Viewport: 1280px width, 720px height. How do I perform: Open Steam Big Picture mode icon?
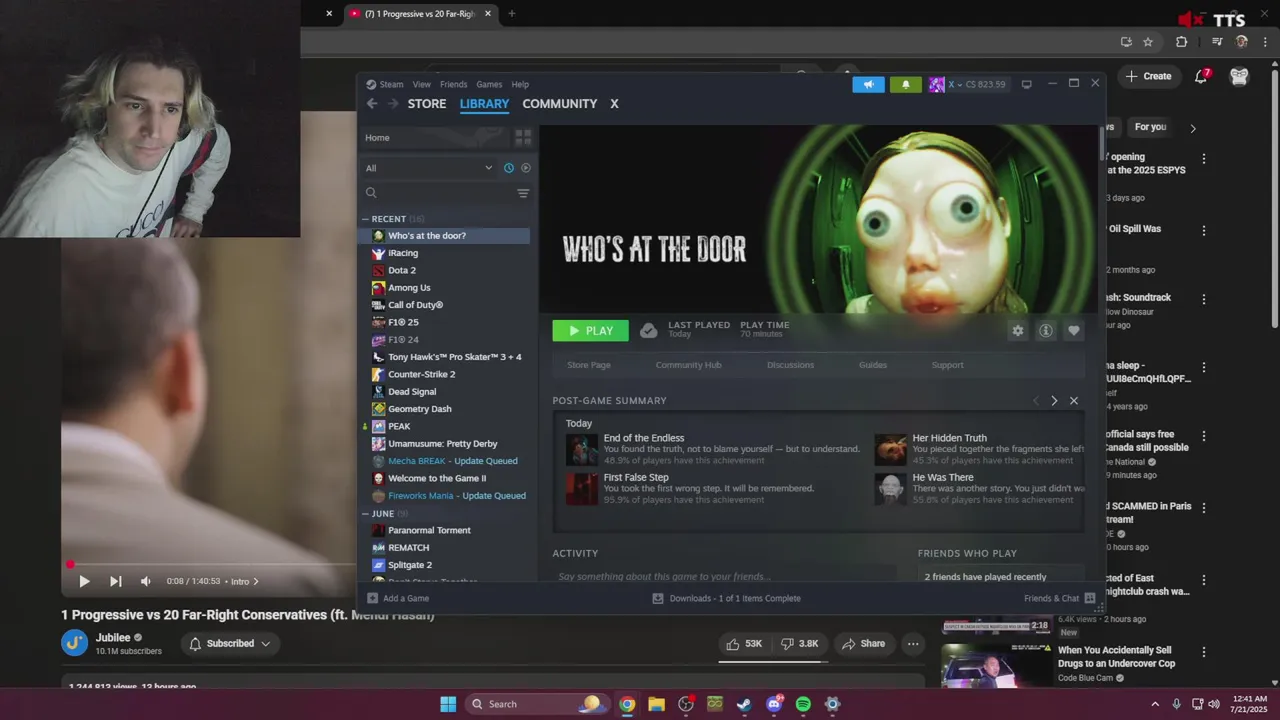pyautogui.click(x=1026, y=84)
